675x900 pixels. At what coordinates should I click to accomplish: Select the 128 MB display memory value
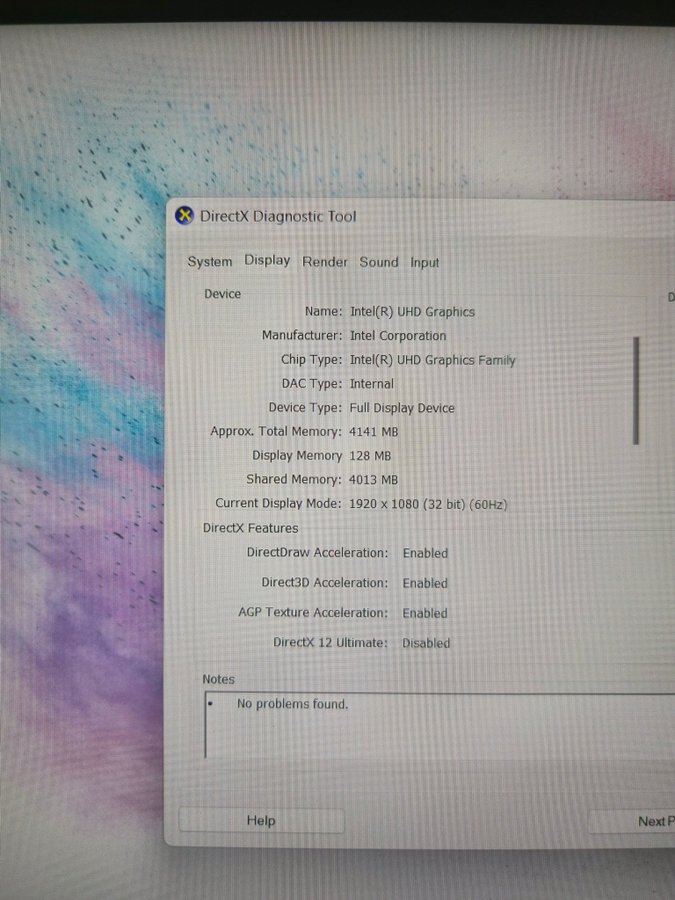point(369,456)
